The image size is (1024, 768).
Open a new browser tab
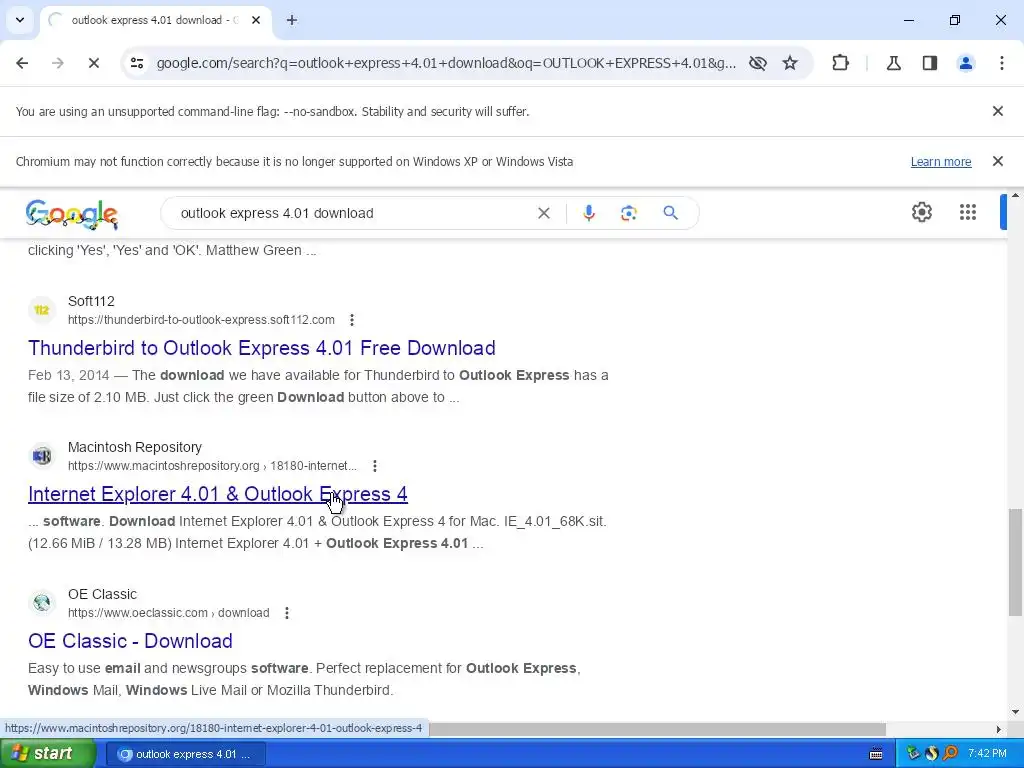(292, 20)
